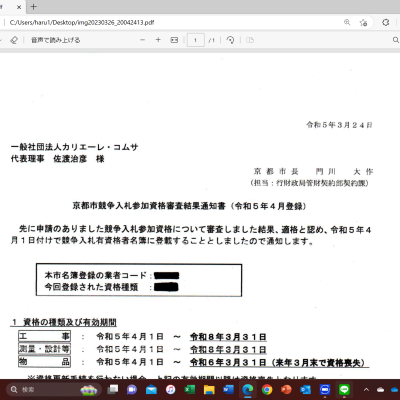This screenshot has height=400, width=400.
Task: Close the current PDF tab
Action: pos(19,7)
